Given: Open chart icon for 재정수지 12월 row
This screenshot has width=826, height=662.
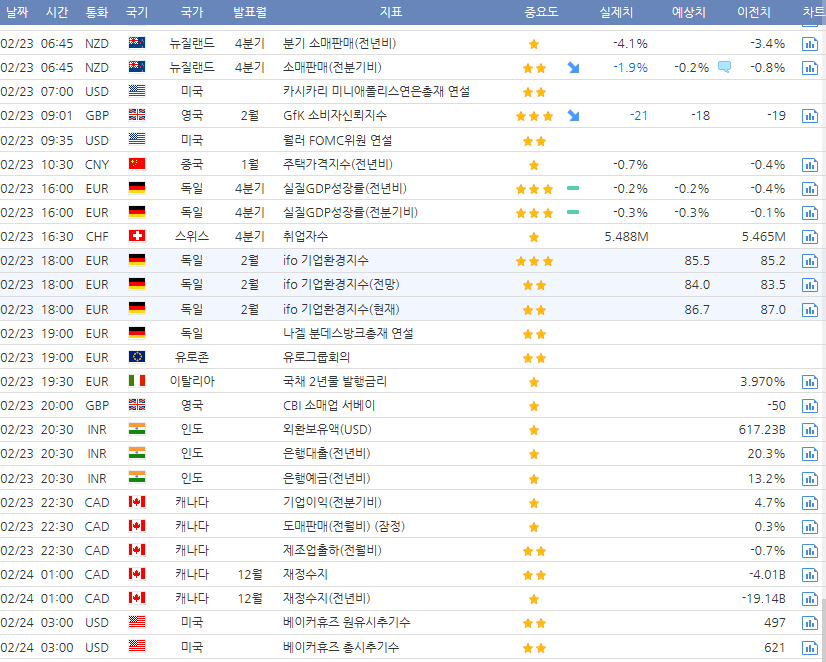Looking at the screenshot, I should 810,575.
